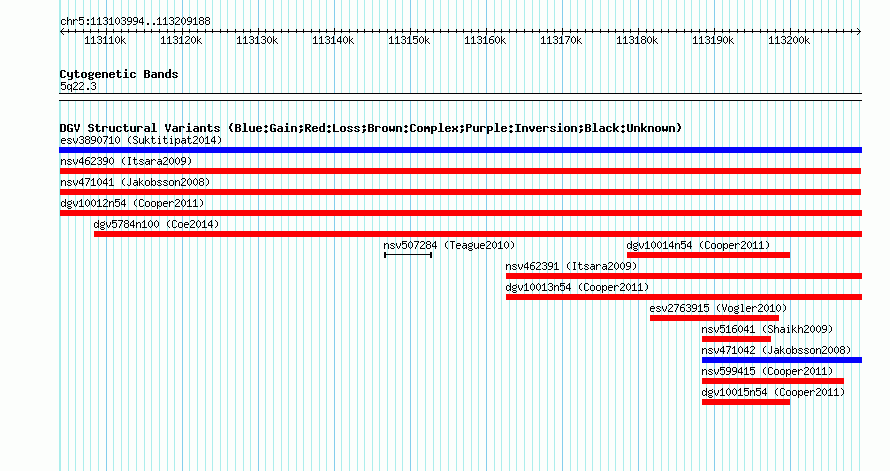Select the esv3890710 (Suktitipat2014) label
Image resolution: width=890 pixels, height=471 pixels.
pyautogui.click(x=141, y=140)
